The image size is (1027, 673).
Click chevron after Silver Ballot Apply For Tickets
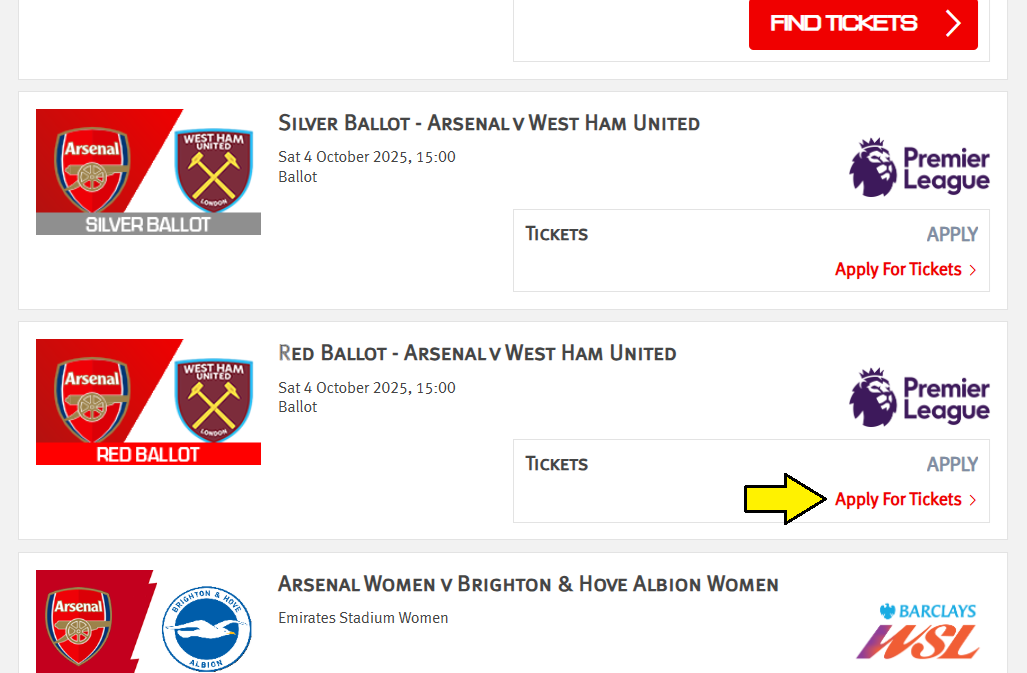(x=973, y=270)
